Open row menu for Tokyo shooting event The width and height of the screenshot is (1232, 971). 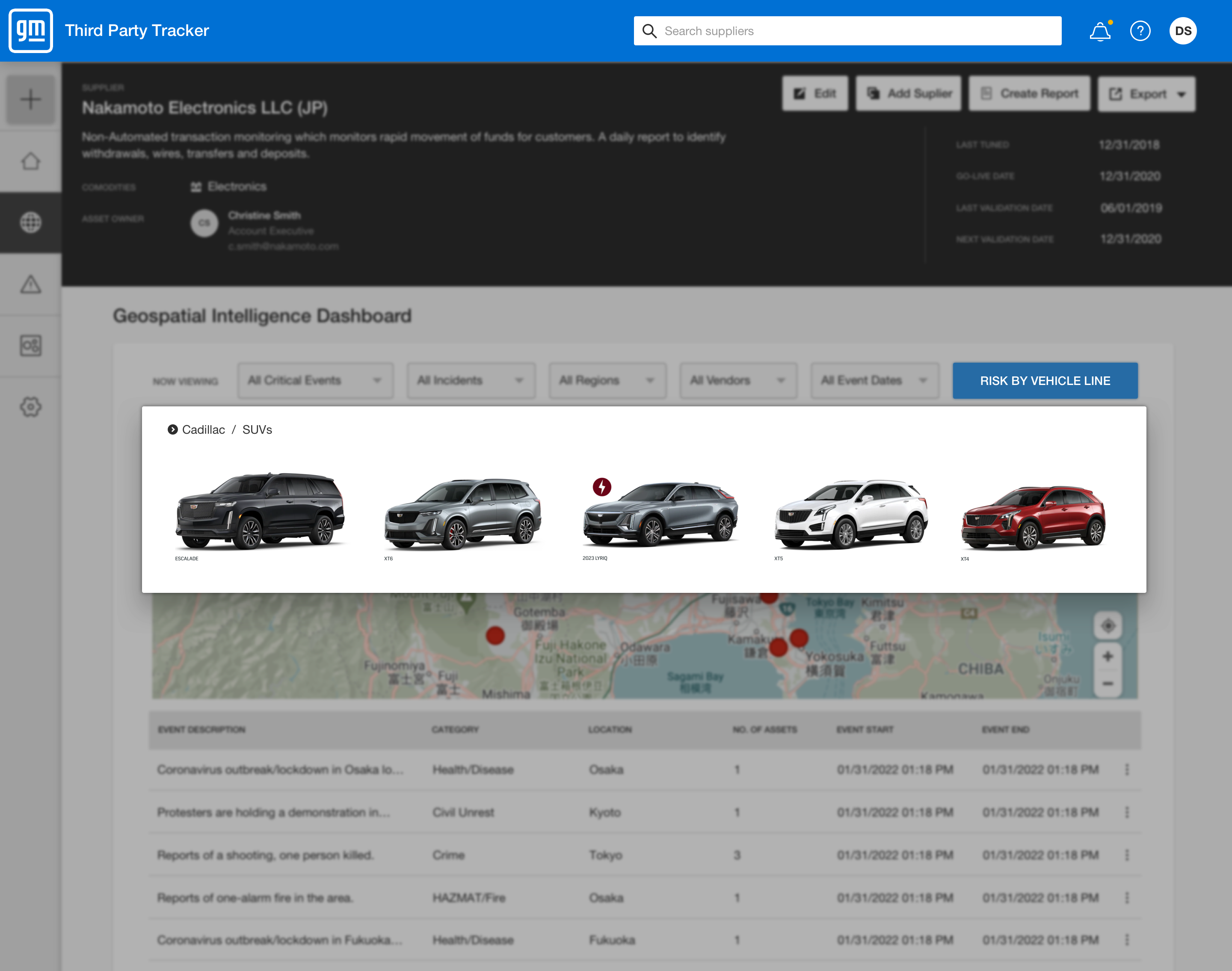(1127, 855)
